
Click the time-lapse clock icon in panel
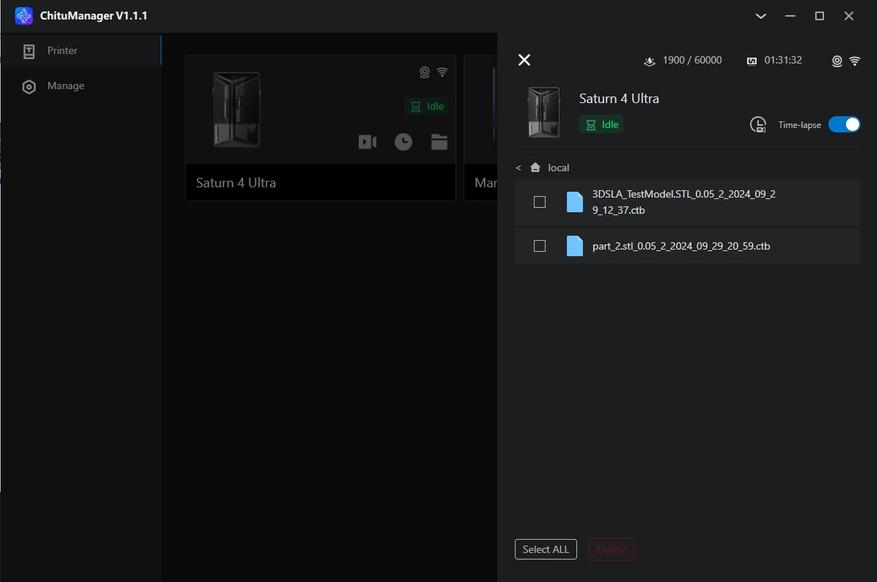pos(758,125)
